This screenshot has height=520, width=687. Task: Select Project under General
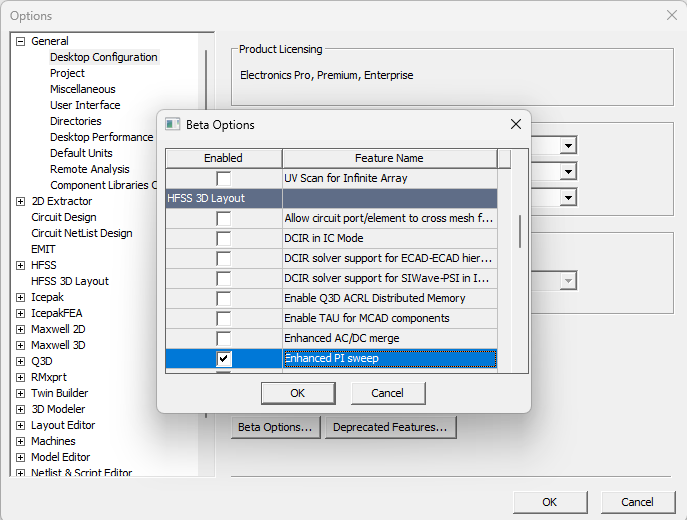(67, 73)
